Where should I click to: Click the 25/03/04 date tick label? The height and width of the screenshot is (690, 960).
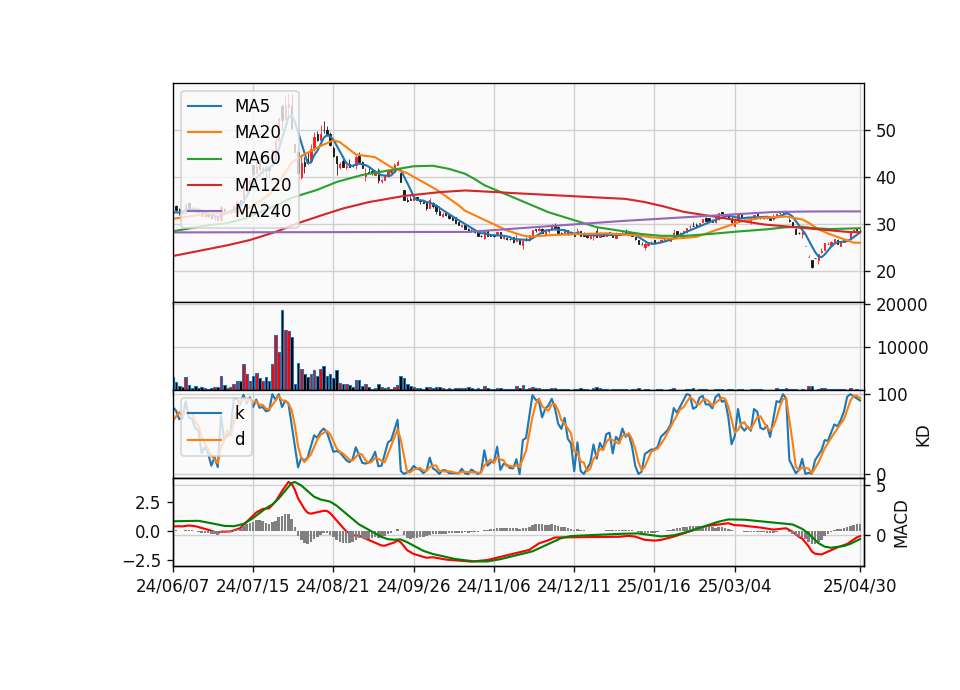click(x=735, y=586)
